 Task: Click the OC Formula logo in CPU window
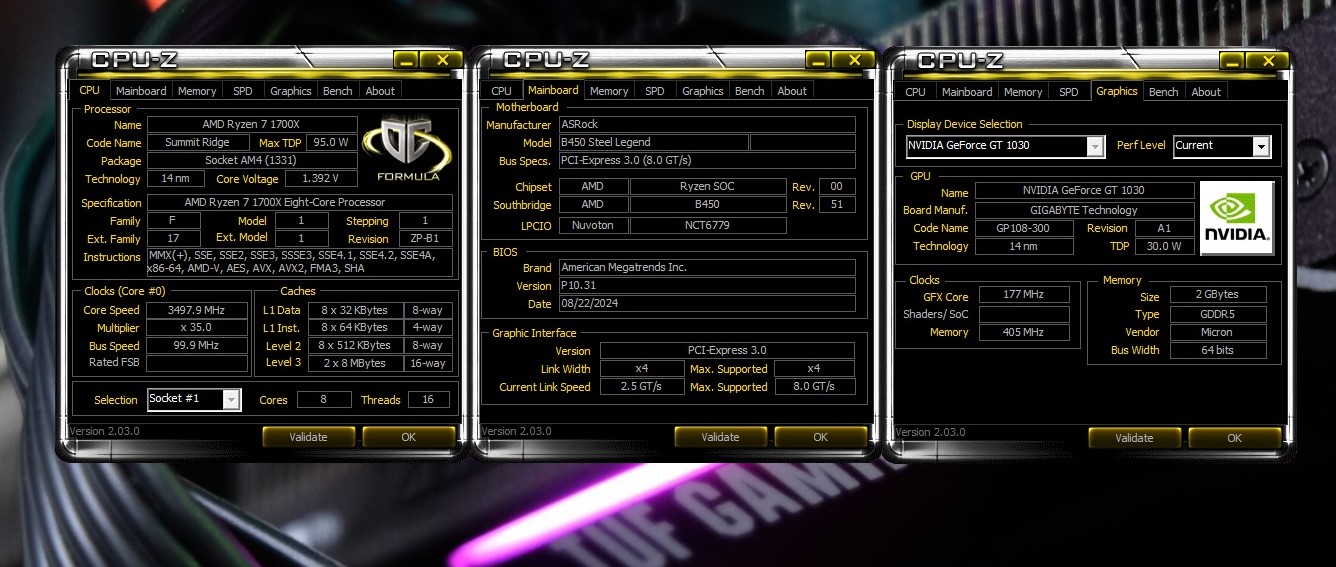pyautogui.click(x=408, y=149)
